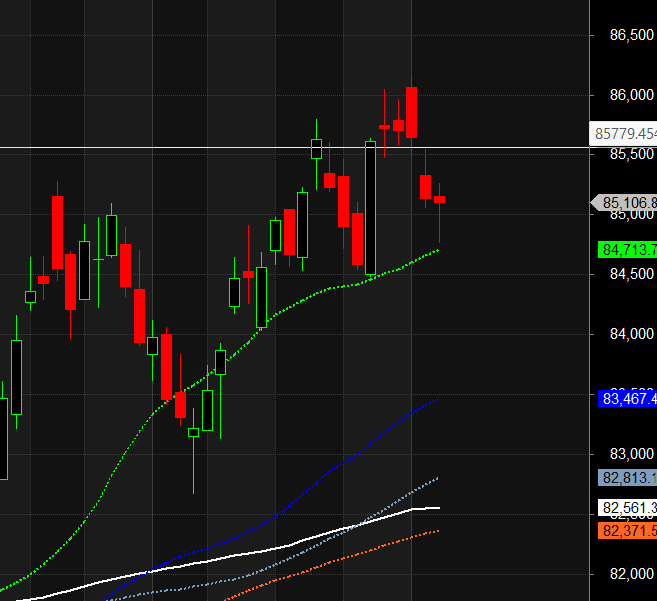Select the gray-blue 82,813.1 price label
Screen dimensions: 657x601
point(626,478)
